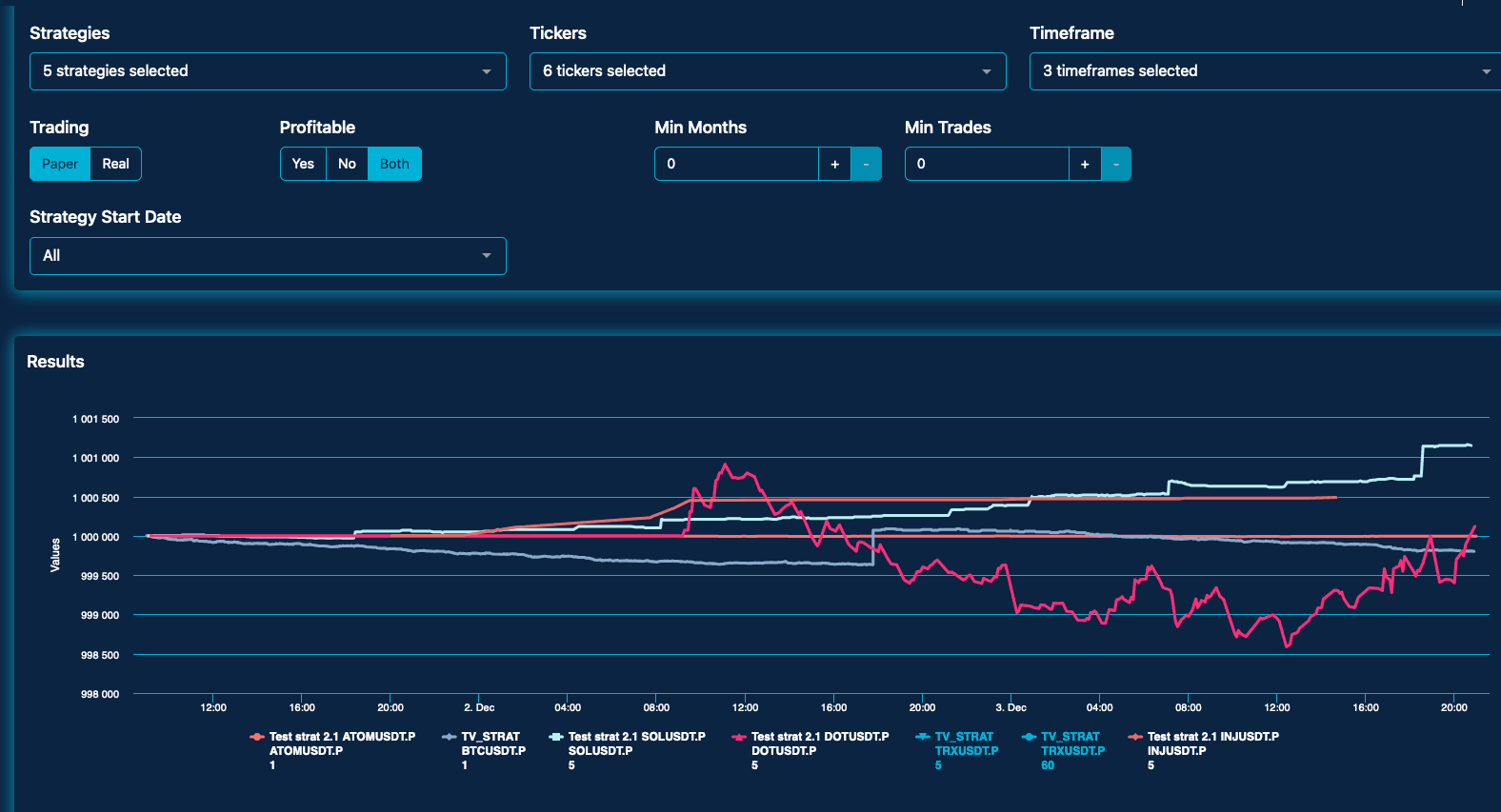The width and height of the screenshot is (1501, 812).
Task: Decrease Min Months with minus button
Action: coord(866,164)
